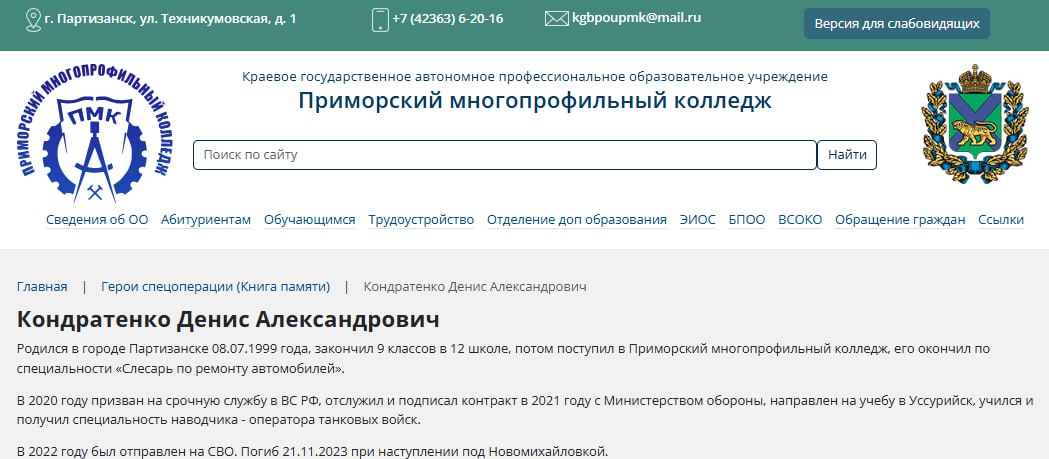Navigate to the ВСОКО section
The image size is (1049, 459).
[x=800, y=220]
